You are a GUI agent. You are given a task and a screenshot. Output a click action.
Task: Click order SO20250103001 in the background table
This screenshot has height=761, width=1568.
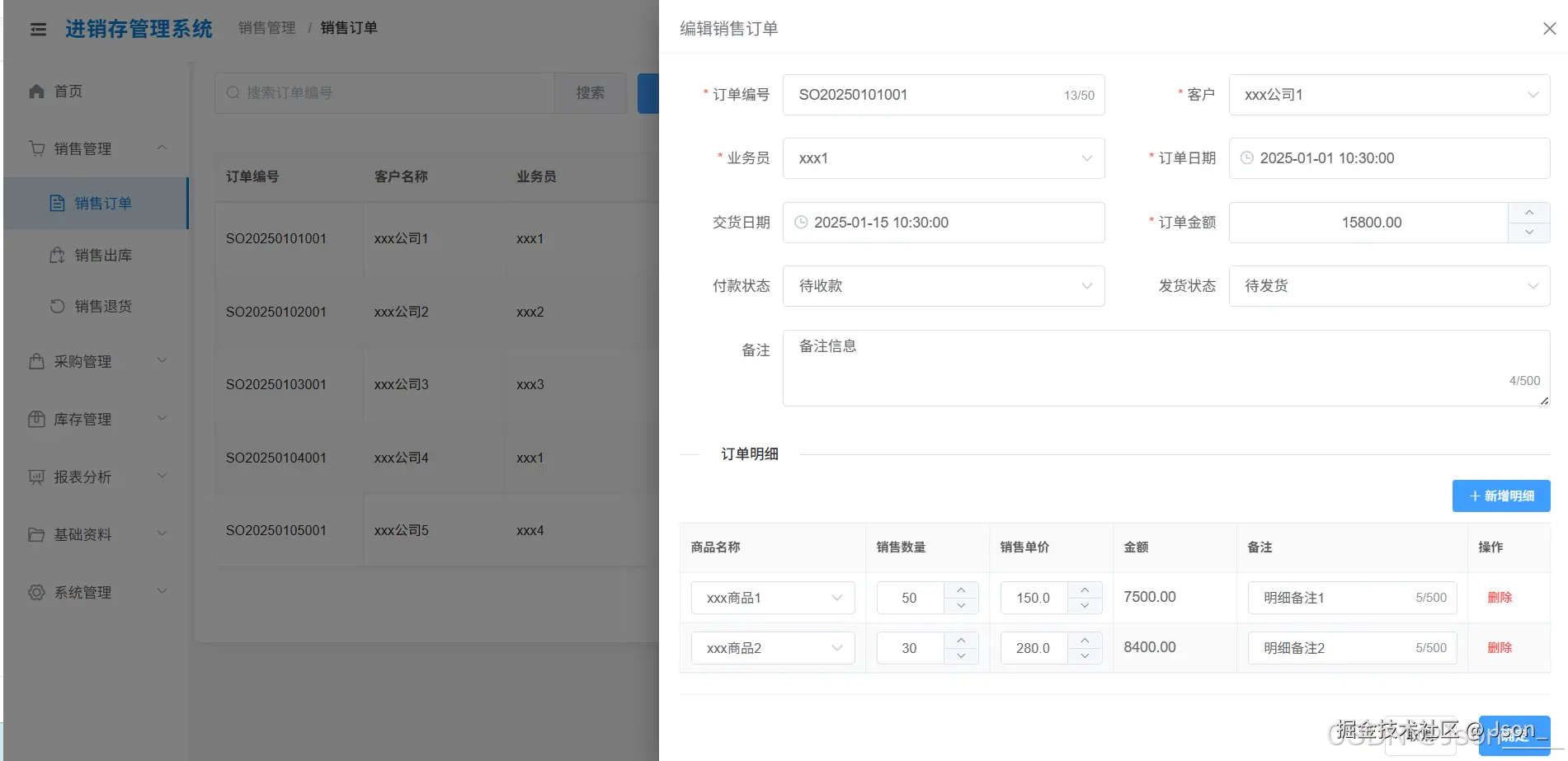tap(276, 385)
